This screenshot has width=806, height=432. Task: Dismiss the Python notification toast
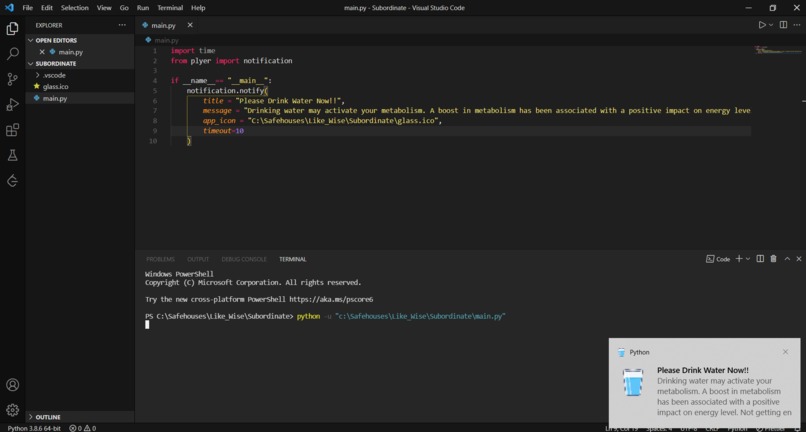[785, 352]
